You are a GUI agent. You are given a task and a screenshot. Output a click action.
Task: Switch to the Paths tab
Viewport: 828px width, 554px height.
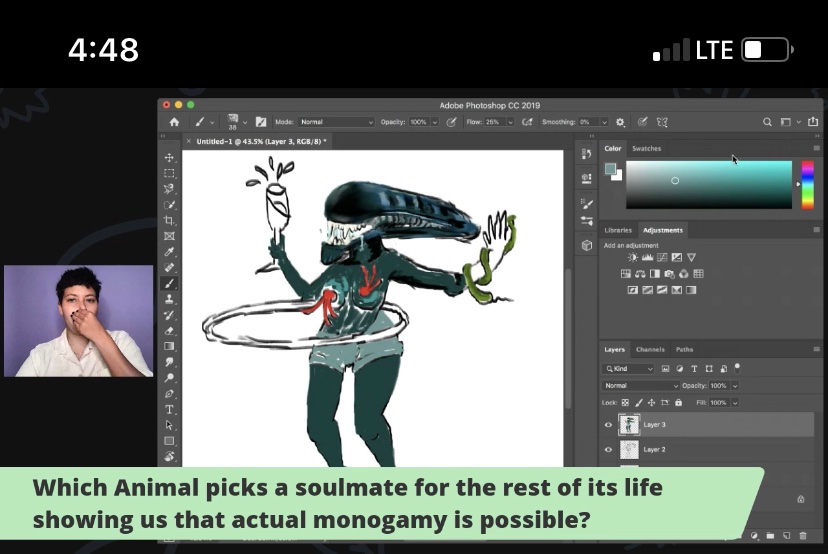pyautogui.click(x=684, y=350)
